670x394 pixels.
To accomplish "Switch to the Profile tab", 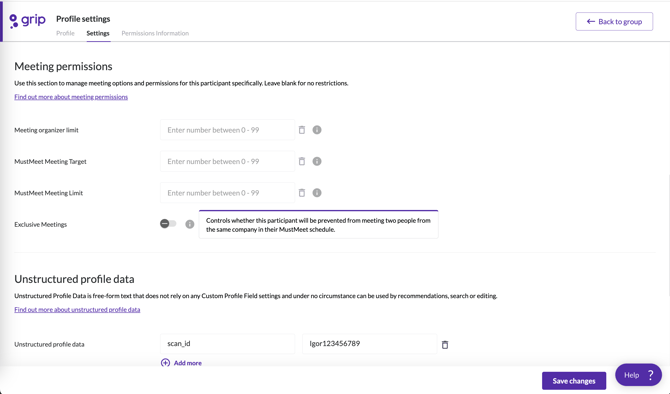I will point(65,33).
